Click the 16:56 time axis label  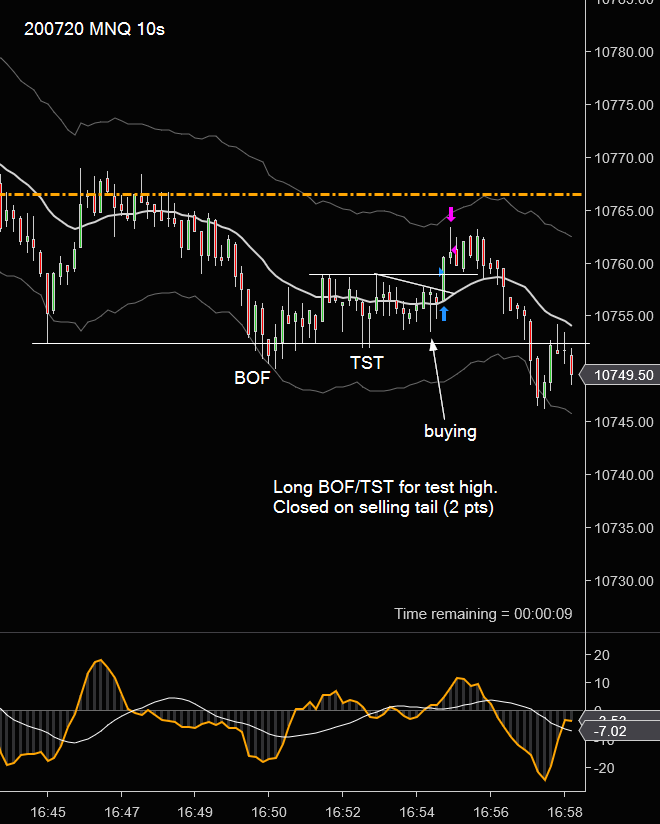[x=491, y=812]
